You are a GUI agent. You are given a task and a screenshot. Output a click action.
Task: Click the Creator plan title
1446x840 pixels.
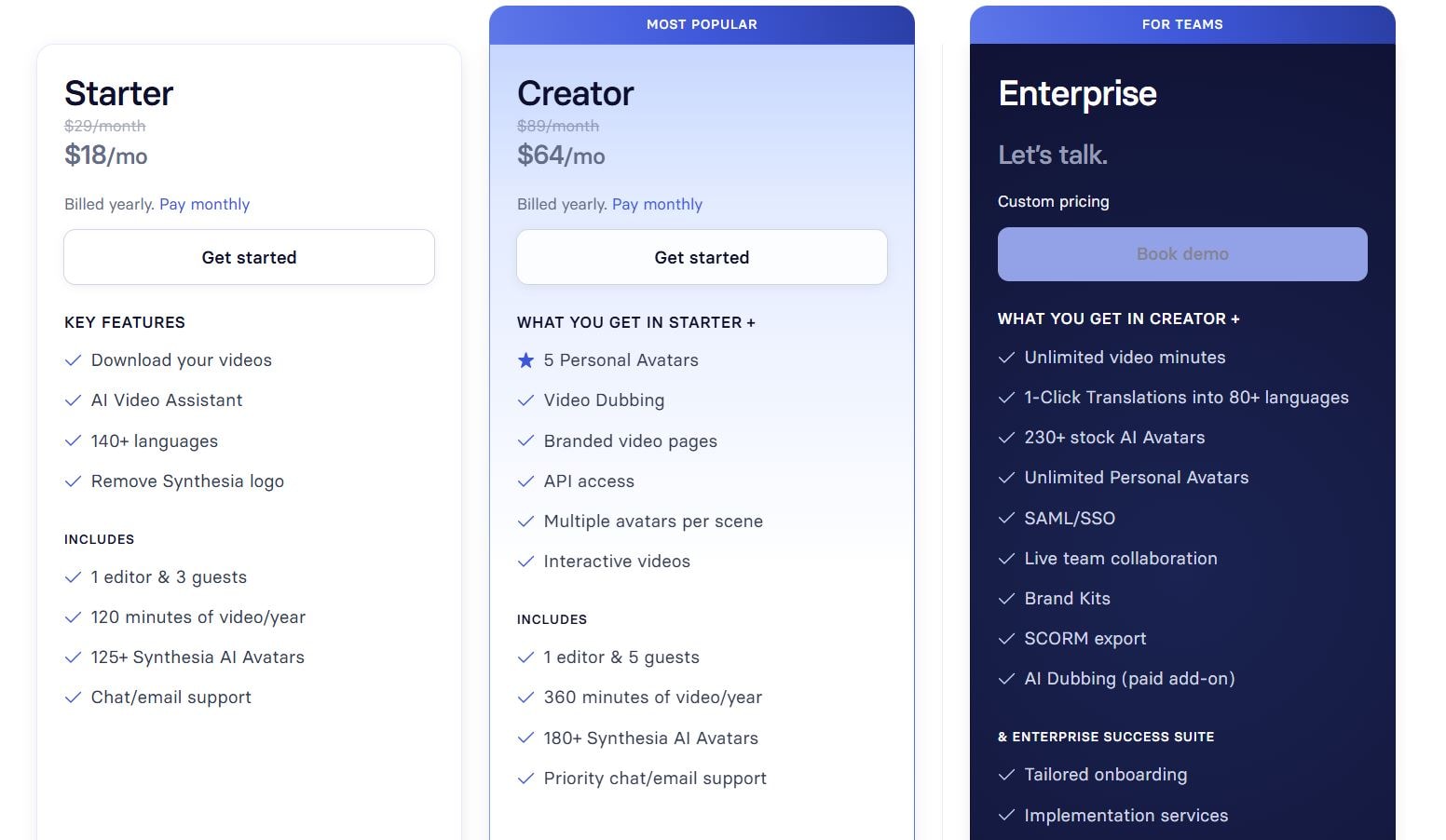pos(575,93)
